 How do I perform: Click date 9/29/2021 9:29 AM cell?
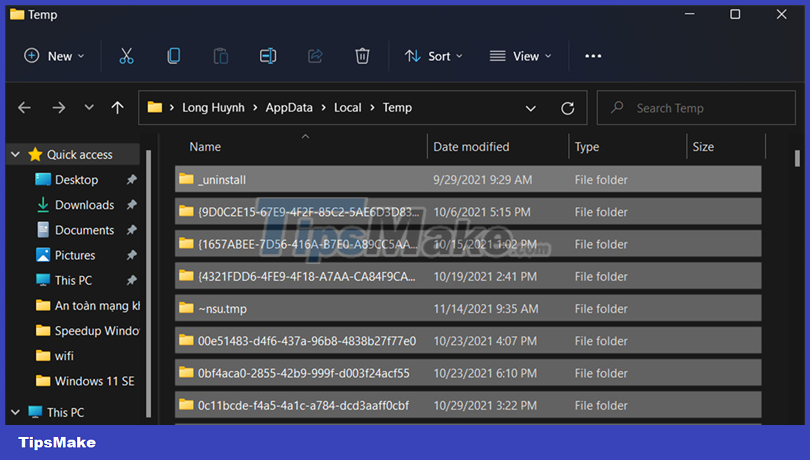point(482,179)
